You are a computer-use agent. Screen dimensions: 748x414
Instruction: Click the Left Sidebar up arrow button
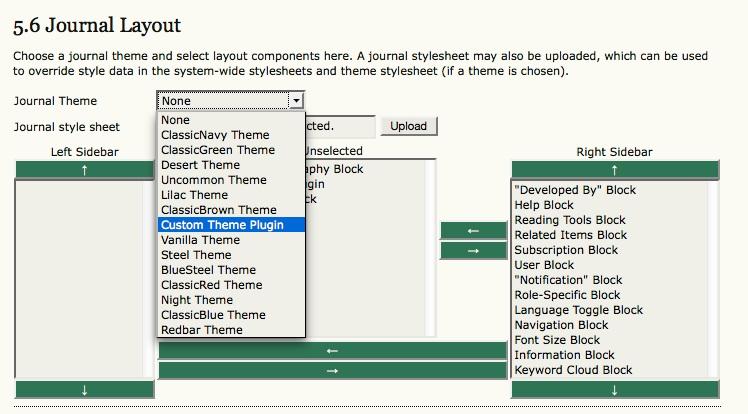point(84,170)
